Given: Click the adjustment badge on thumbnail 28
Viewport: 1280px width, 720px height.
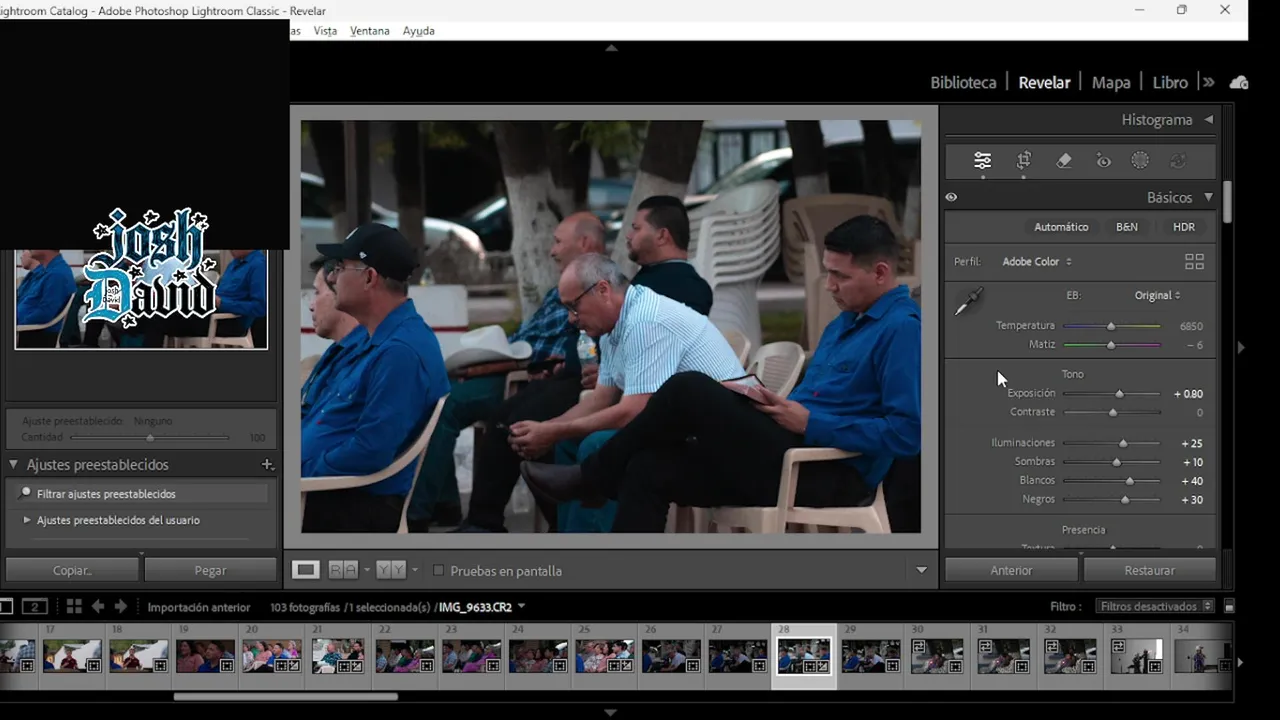Looking at the screenshot, I should tap(823, 665).
